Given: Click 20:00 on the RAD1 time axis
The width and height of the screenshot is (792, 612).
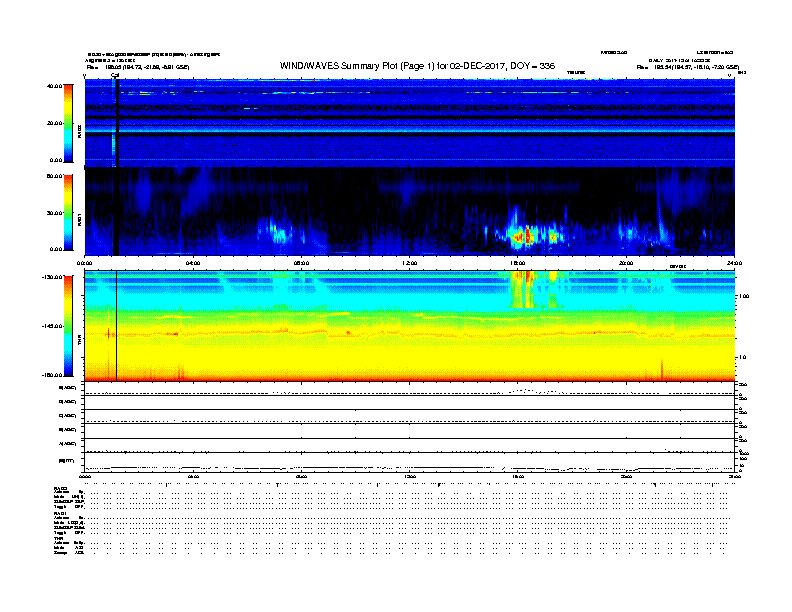Looking at the screenshot, I should pyautogui.click(x=626, y=263).
